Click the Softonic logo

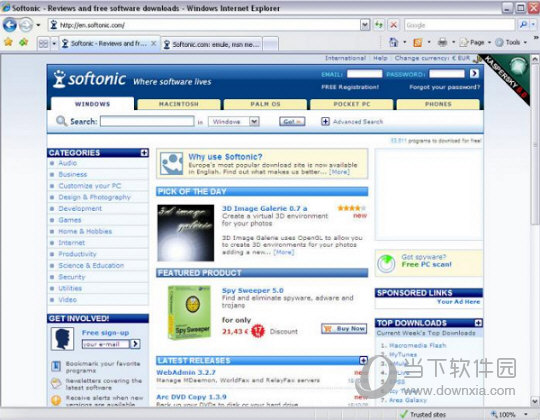[x=90, y=79]
